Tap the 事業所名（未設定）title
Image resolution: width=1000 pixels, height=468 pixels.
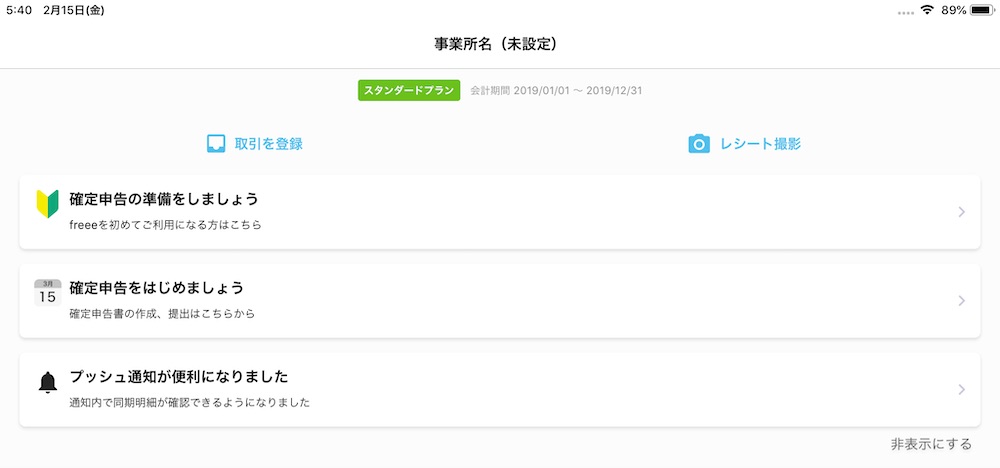[495, 44]
